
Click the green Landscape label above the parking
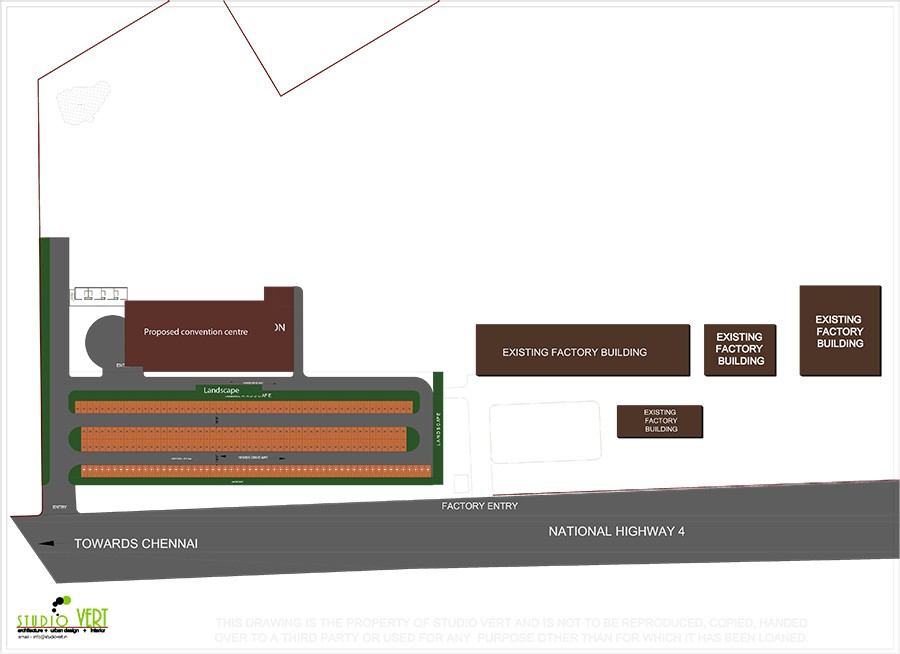coord(228,389)
